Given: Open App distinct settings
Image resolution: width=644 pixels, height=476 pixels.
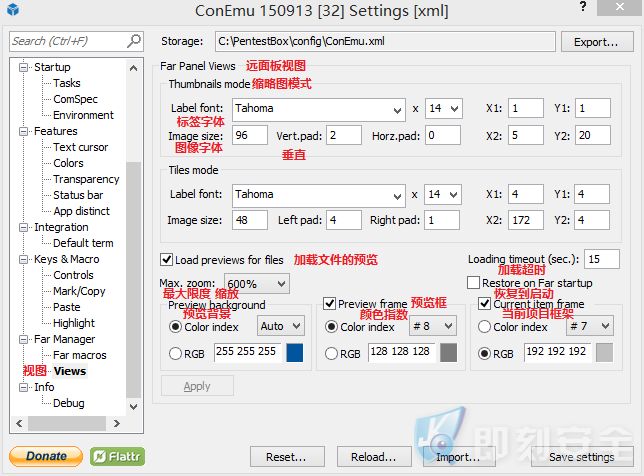Looking at the screenshot, I should (x=81, y=211).
